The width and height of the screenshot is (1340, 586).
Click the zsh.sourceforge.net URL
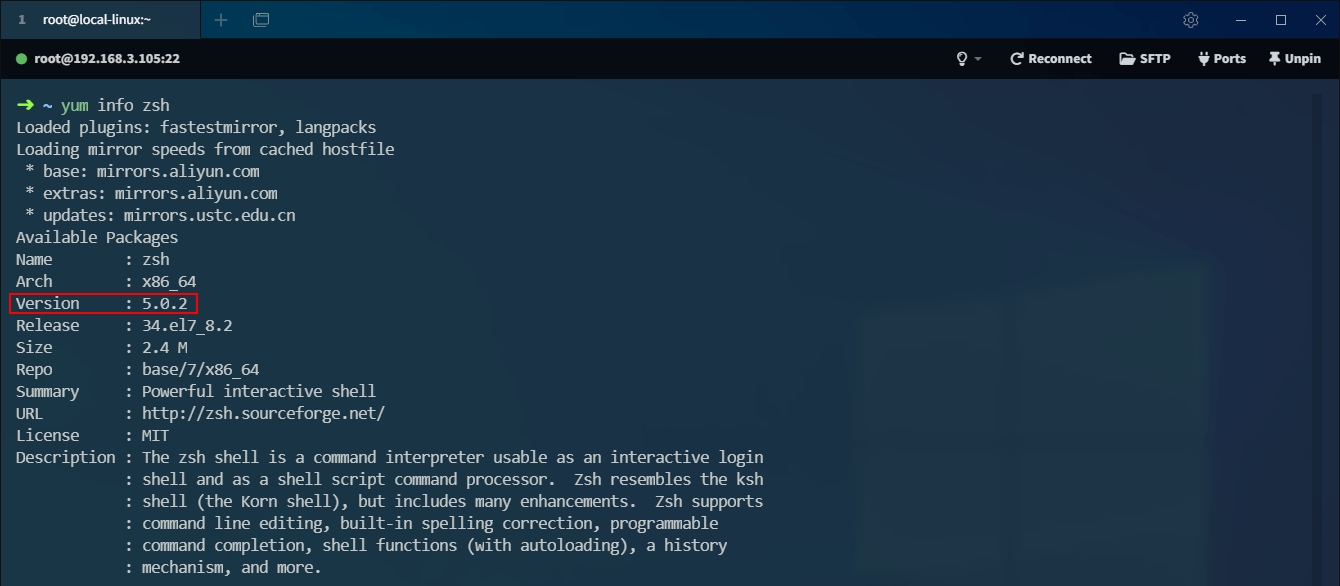[x=263, y=413]
